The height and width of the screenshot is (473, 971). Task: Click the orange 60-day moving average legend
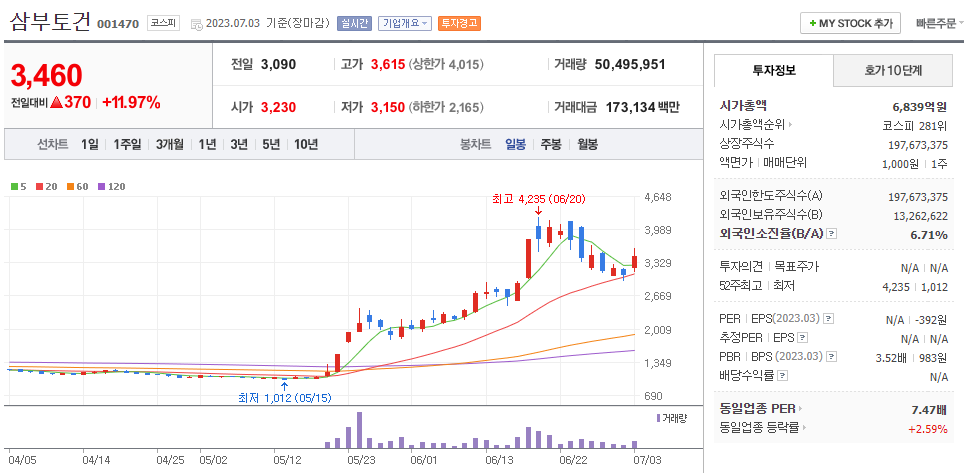coord(77,186)
